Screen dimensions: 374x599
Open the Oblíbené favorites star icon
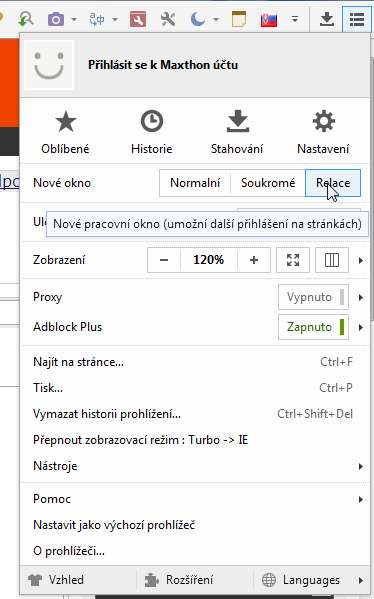click(x=65, y=121)
